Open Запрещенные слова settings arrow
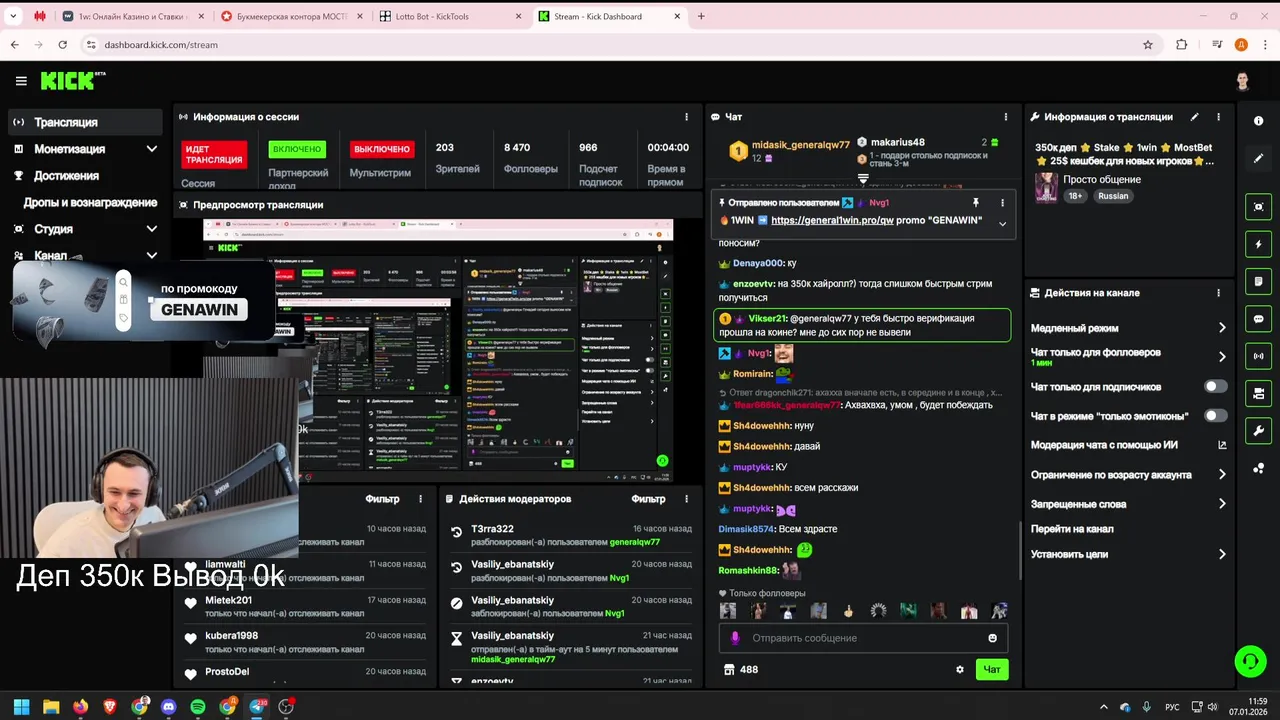Image resolution: width=1280 pixels, height=720 pixels. pyautogui.click(x=1222, y=504)
